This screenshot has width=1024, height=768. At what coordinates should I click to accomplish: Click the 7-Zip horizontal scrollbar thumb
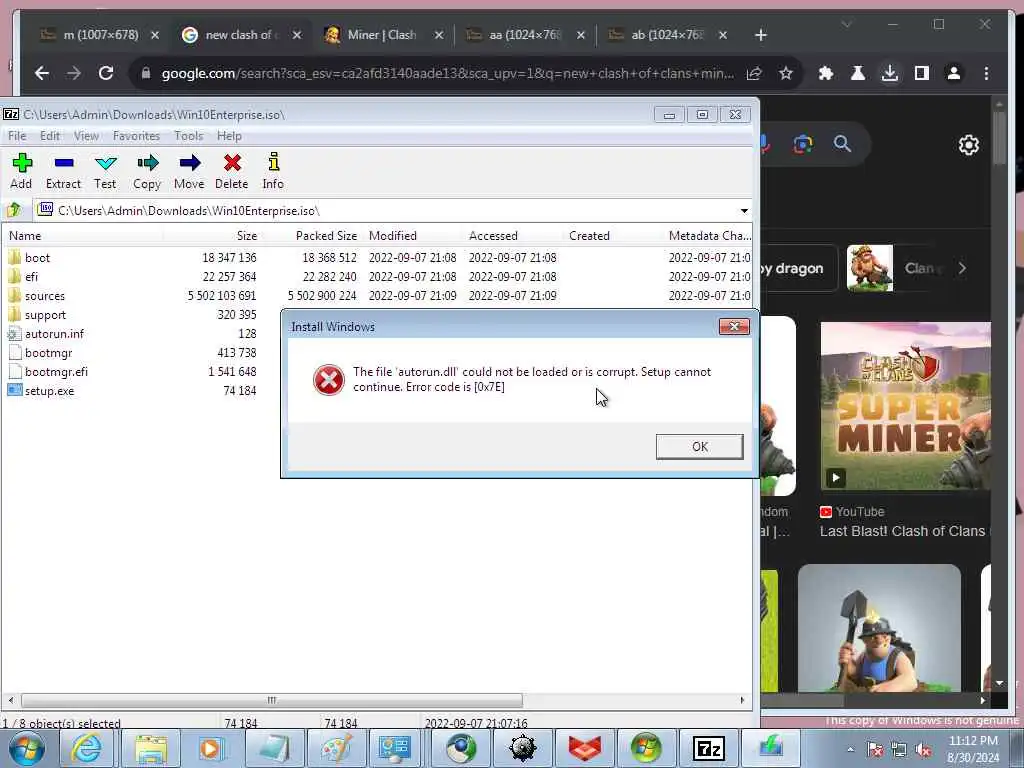(272, 700)
